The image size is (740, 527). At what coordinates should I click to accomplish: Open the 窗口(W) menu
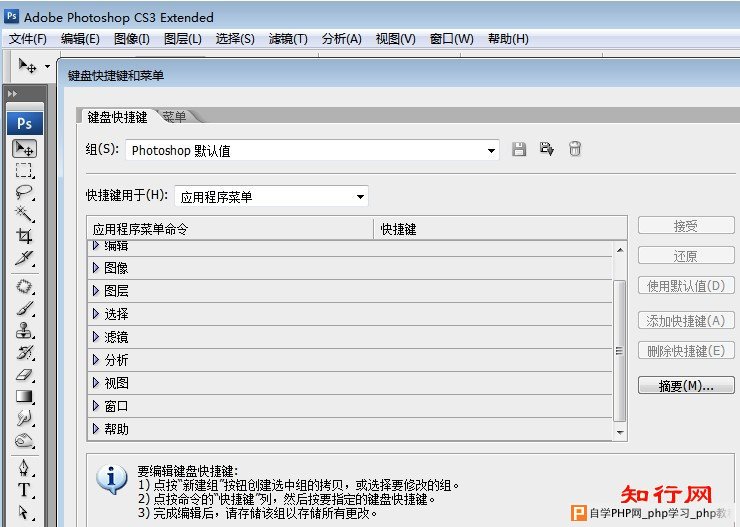[452, 39]
